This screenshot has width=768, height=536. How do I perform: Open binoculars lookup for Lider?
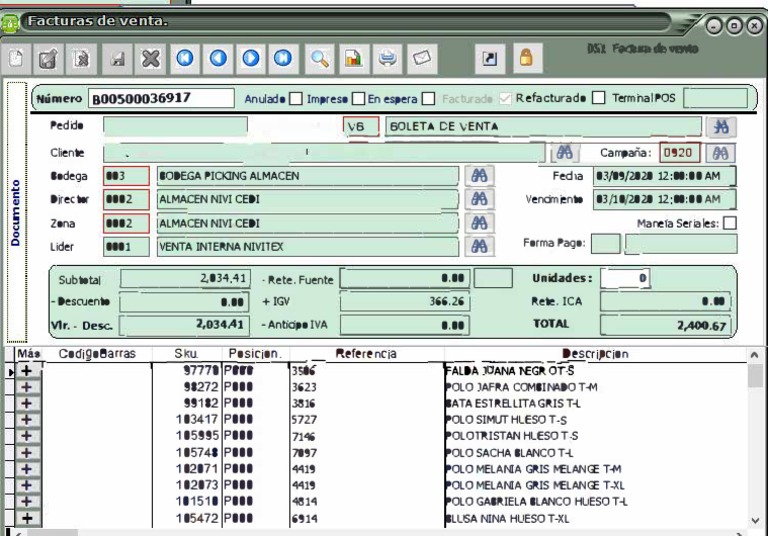479,246
